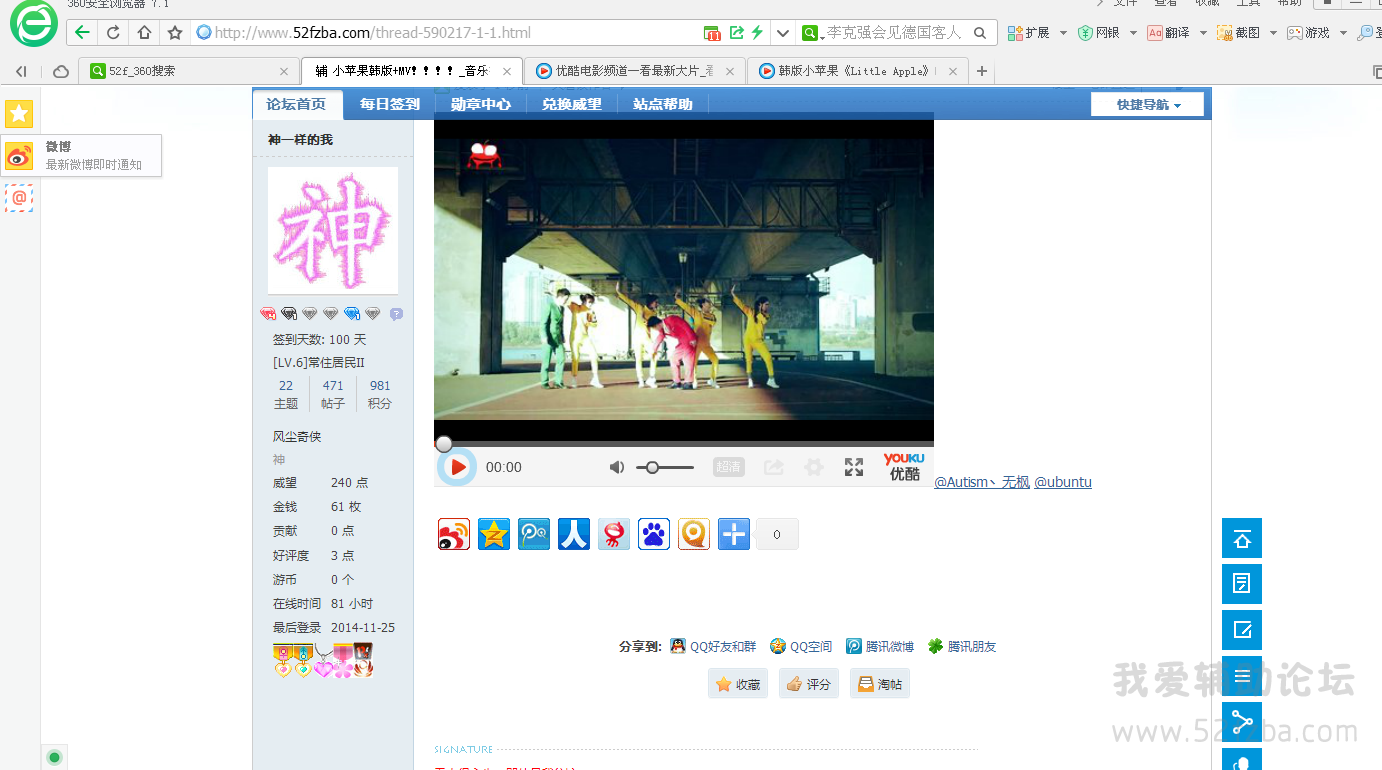The width and height of the screenshot is (1382, 770).
Task: Open the @Autism、无枫 mention link
Action: point(982,482)
